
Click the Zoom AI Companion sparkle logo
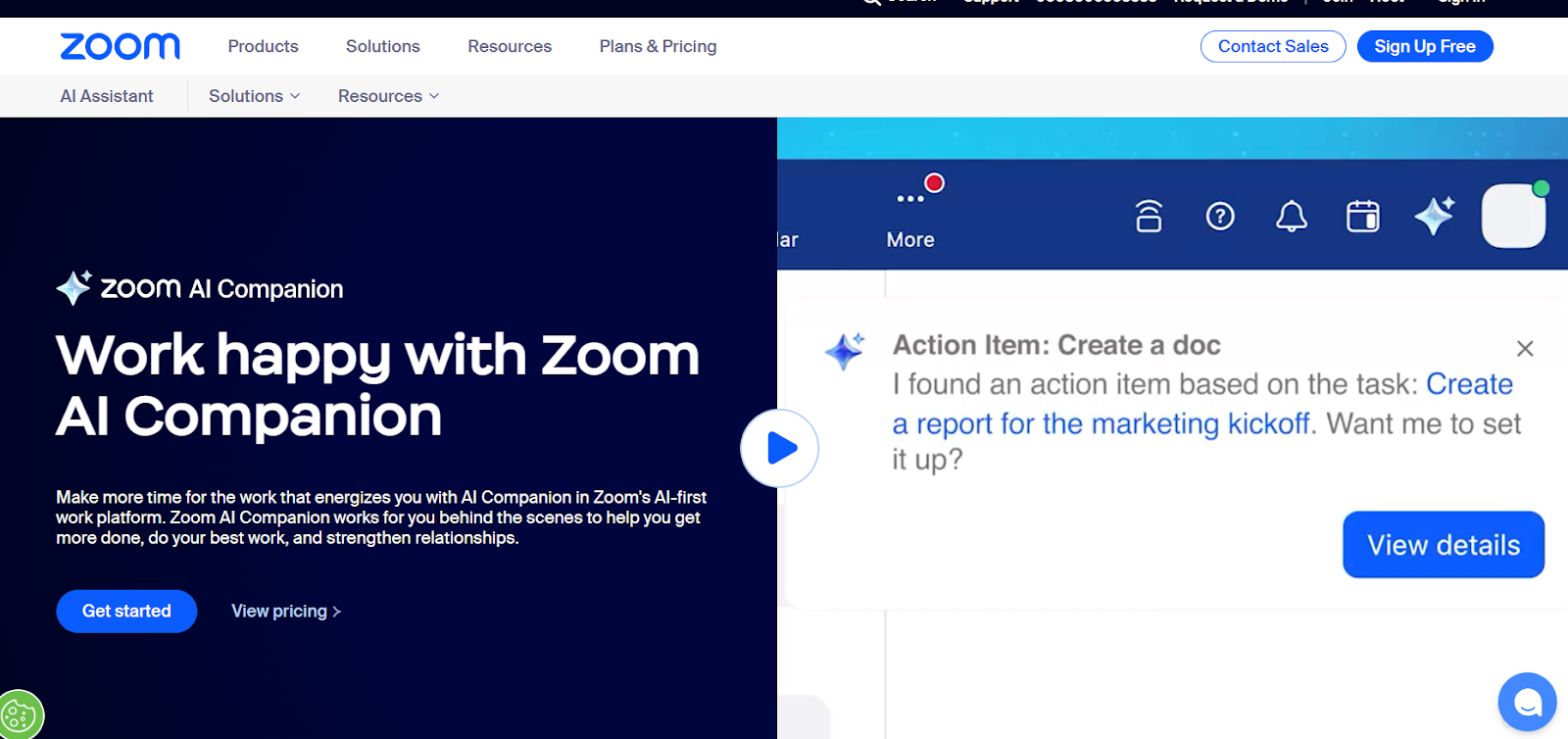click(x=74, y=287)
